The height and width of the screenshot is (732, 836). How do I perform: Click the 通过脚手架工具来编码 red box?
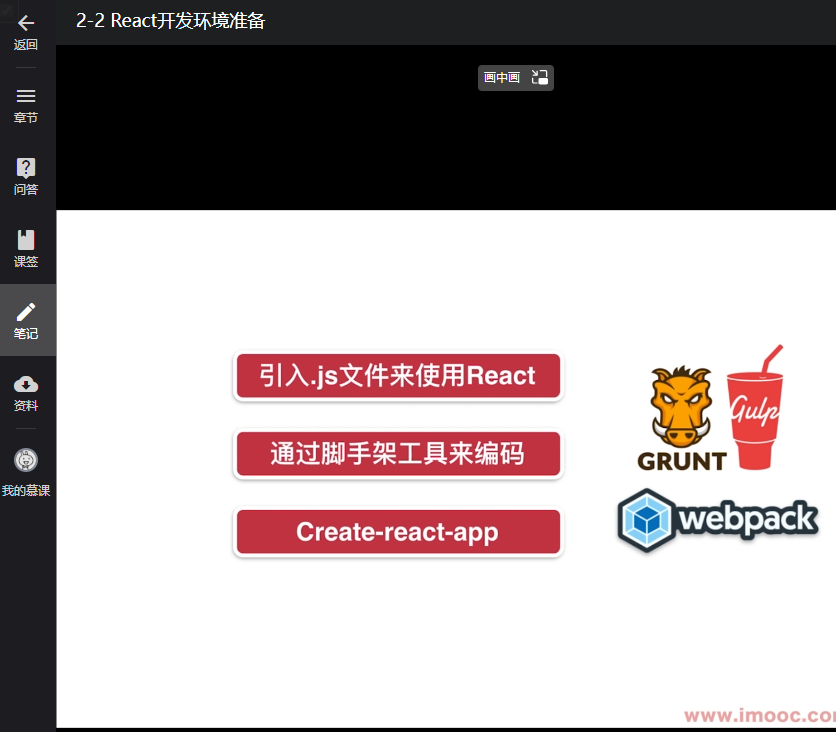click(398, 454)
